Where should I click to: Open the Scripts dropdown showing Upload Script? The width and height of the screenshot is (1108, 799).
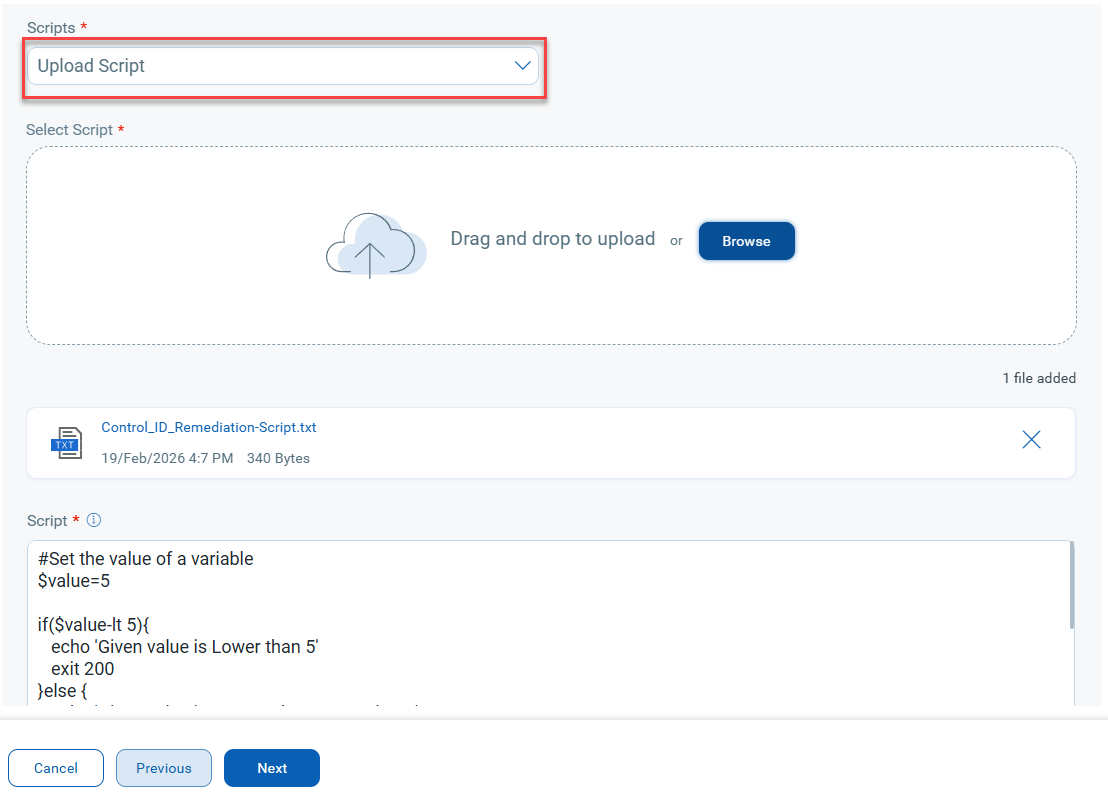[270, 66]
